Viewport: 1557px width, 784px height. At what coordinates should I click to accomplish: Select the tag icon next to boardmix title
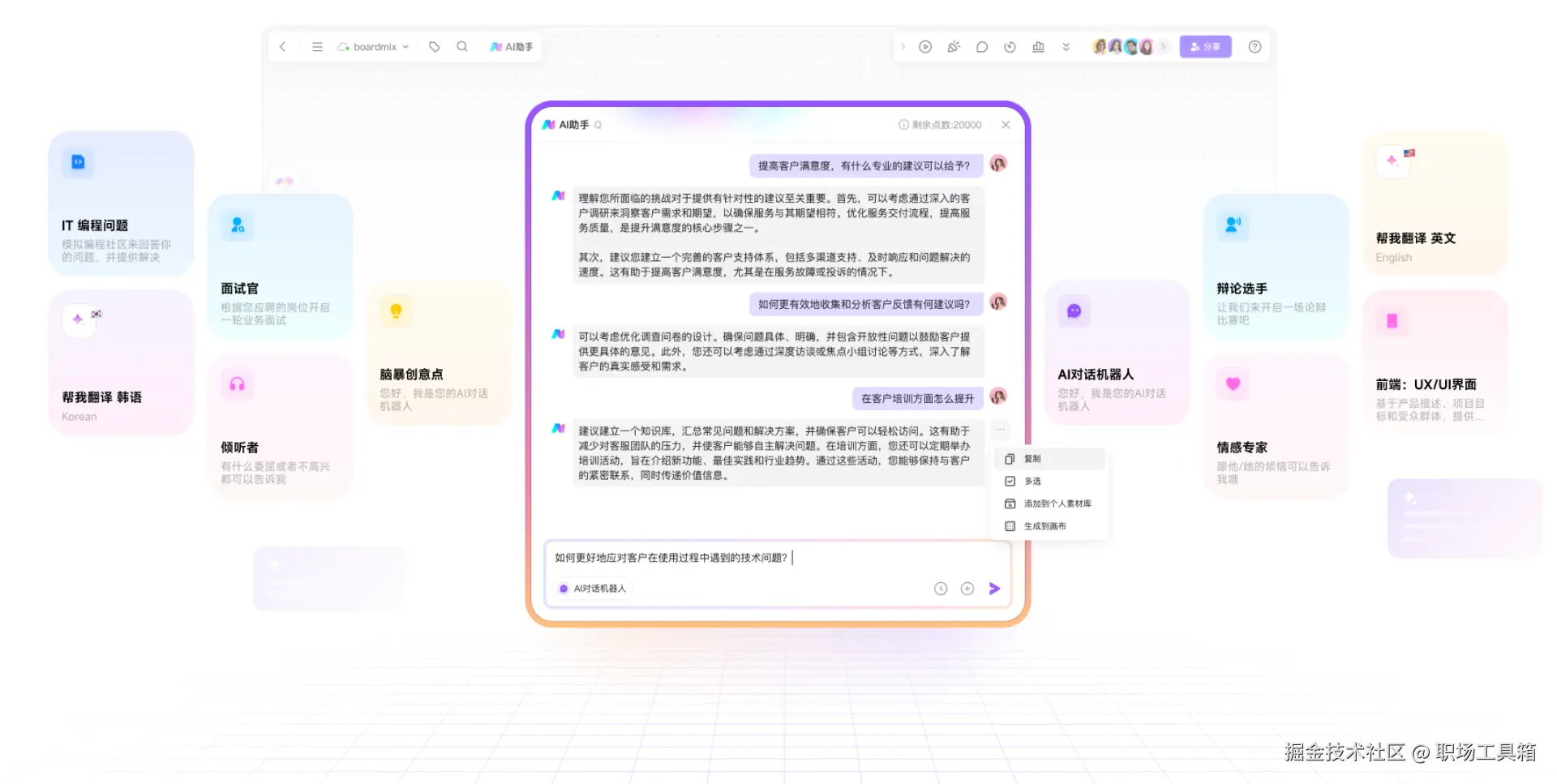(x=435, y=47)
